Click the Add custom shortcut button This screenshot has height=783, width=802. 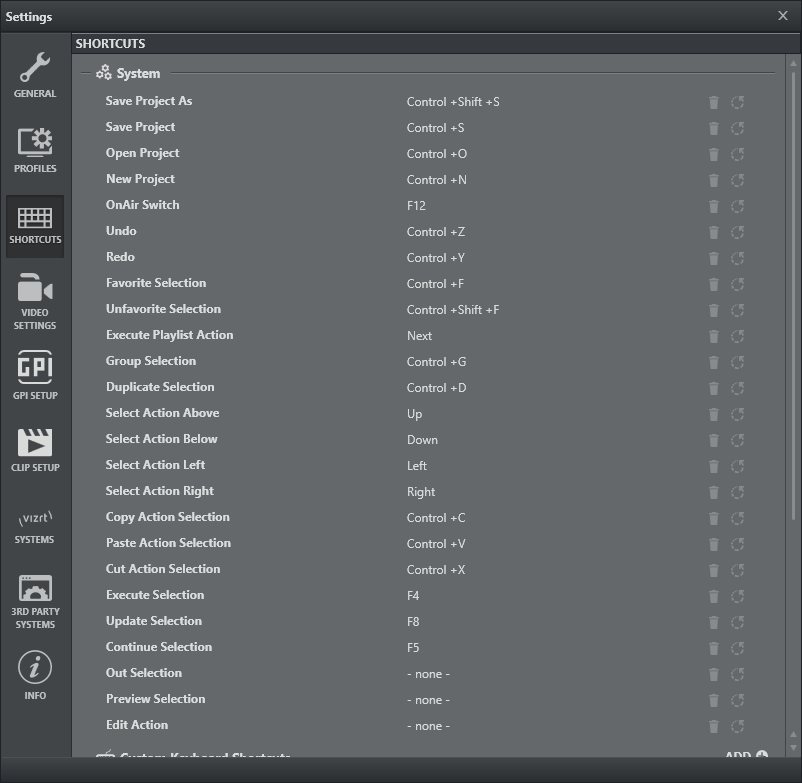(746, 755)
